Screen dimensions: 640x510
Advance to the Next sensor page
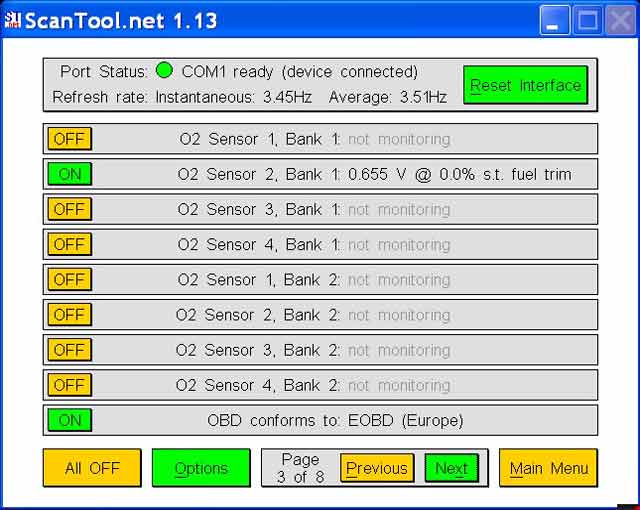451,468
